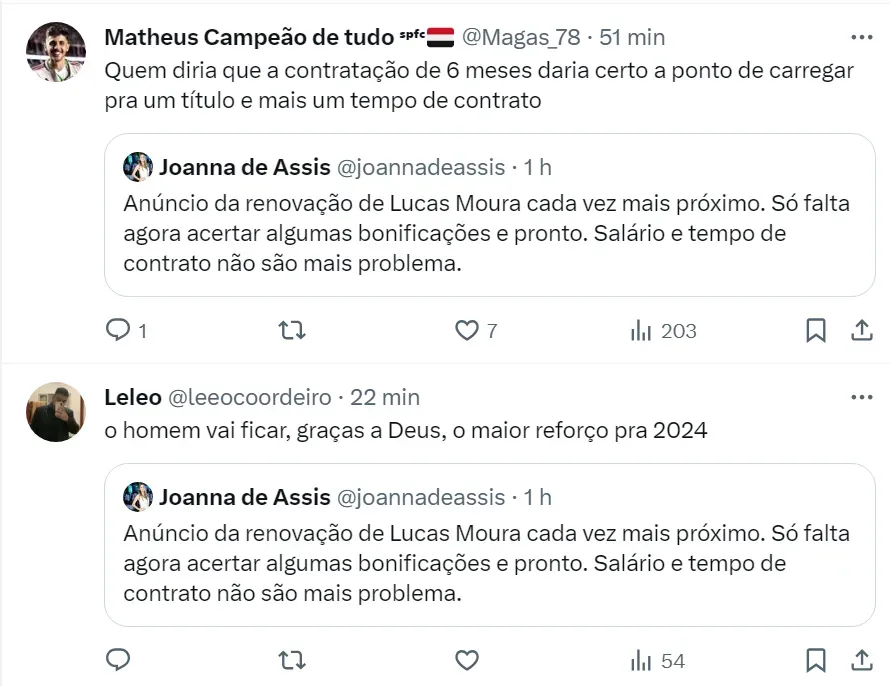Open more options on Leleo's tweet

[x=861, y=397]
